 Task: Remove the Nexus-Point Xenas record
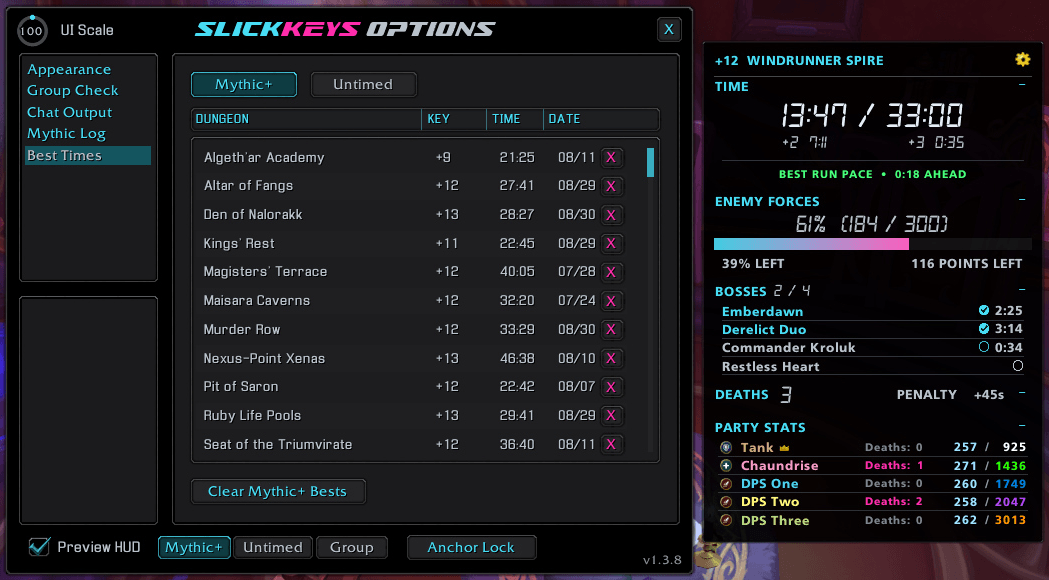pyautogui.click(x=611, y=358)
